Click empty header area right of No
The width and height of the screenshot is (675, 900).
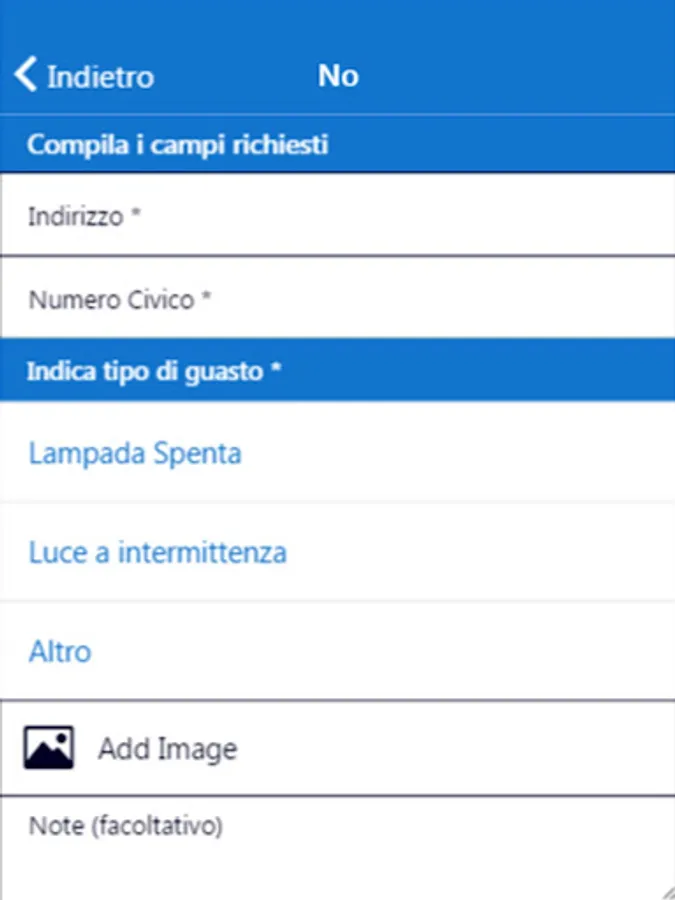pos(520,76)
